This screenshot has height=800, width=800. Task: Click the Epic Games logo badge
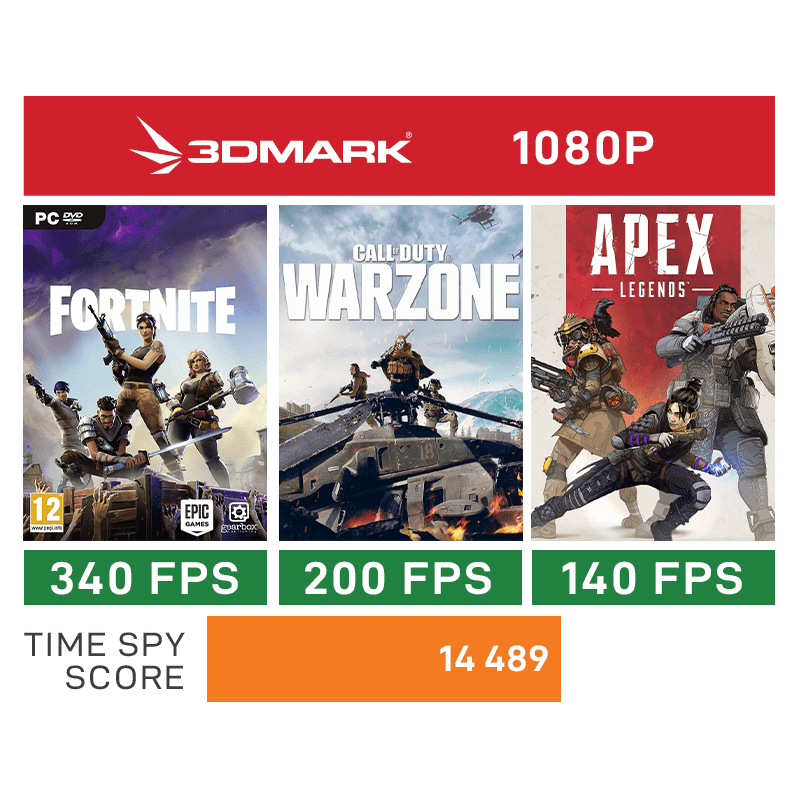click(197, 517)
